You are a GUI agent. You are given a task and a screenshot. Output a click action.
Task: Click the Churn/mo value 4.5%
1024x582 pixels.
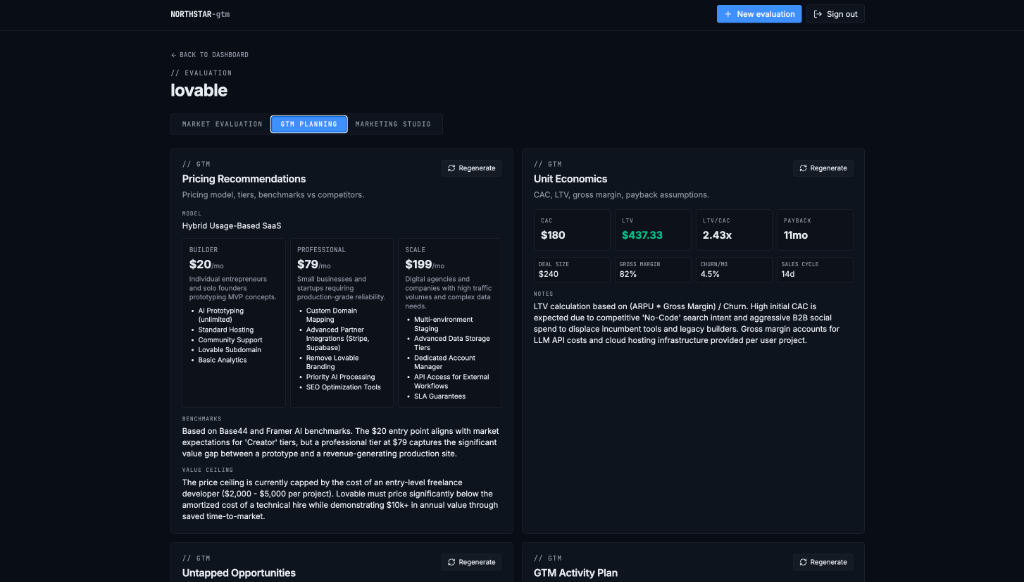tap(710, 274)
